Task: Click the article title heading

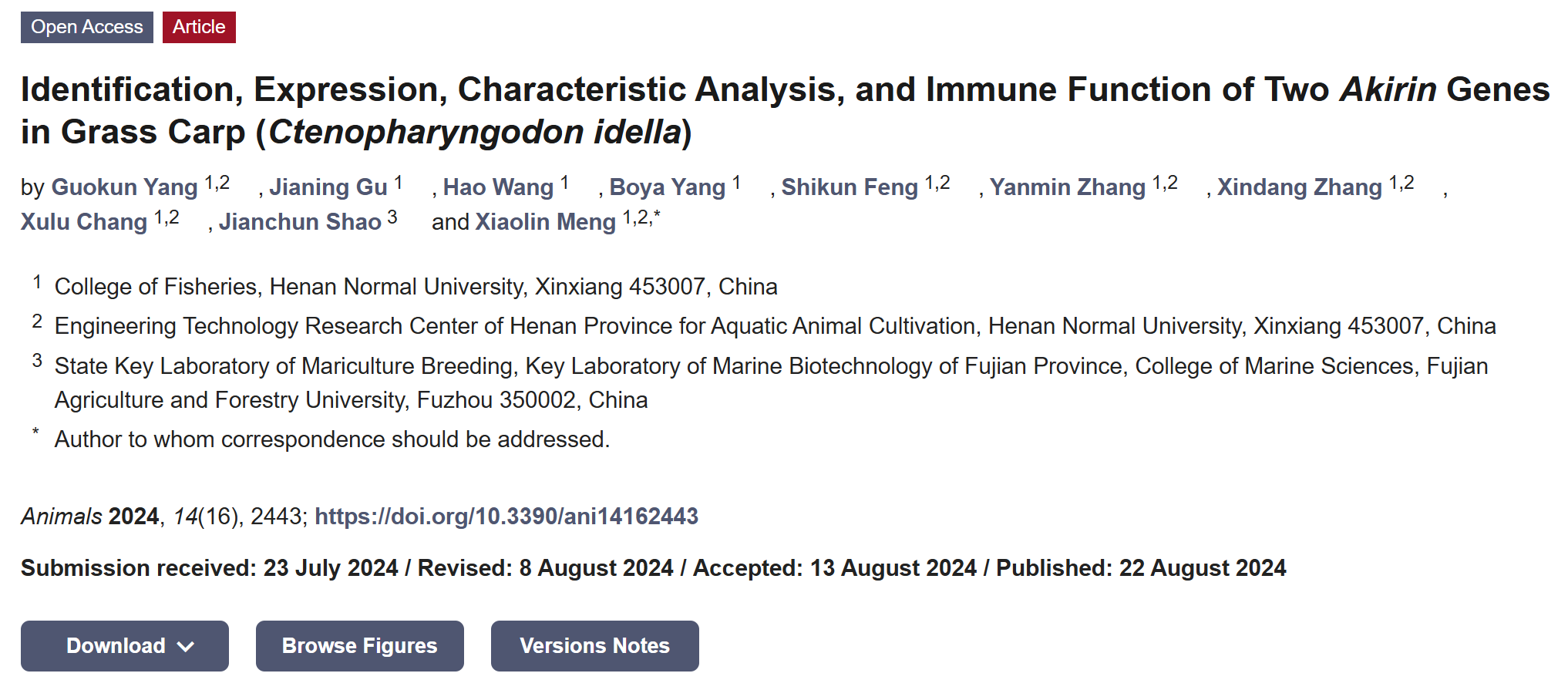Action: (784, 110)
